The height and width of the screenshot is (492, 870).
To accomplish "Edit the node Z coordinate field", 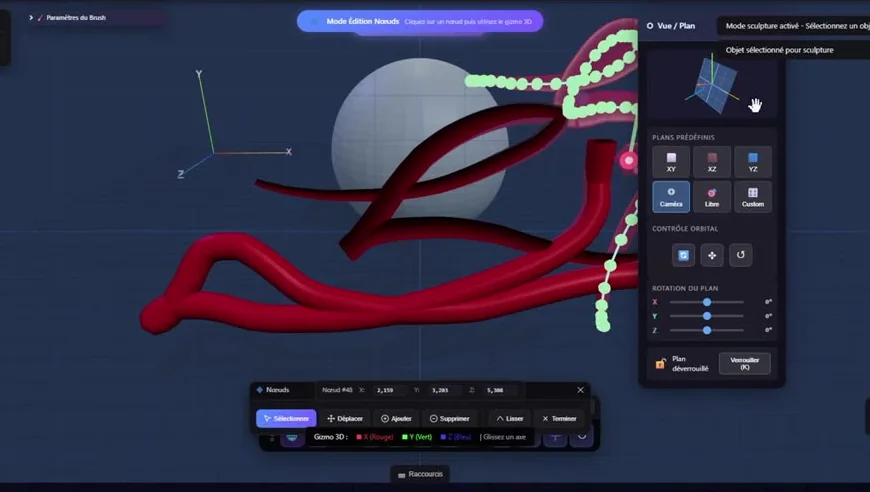I will (x=500, y=390).
